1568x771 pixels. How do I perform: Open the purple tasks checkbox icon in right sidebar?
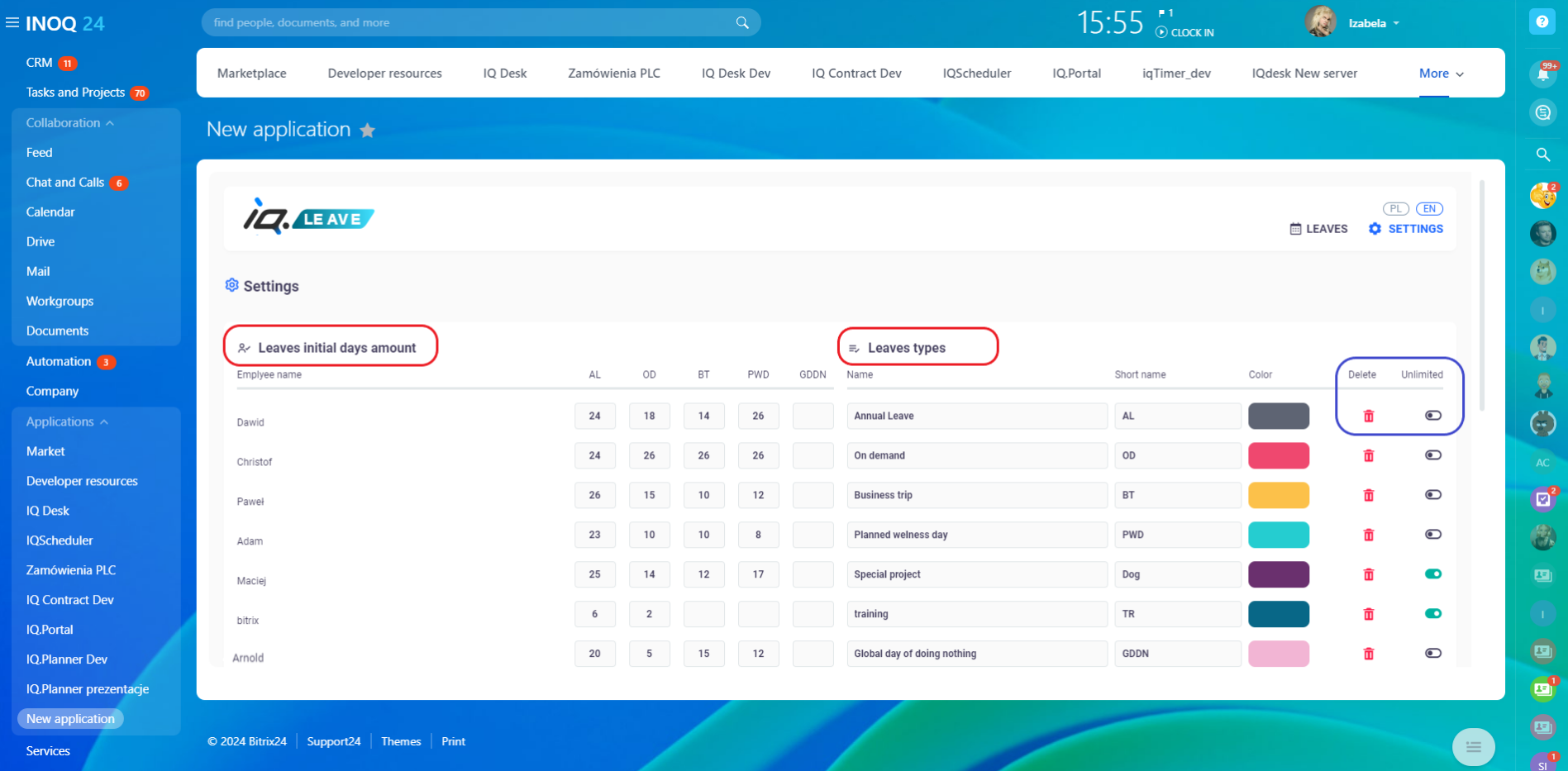coord(1542,499)
